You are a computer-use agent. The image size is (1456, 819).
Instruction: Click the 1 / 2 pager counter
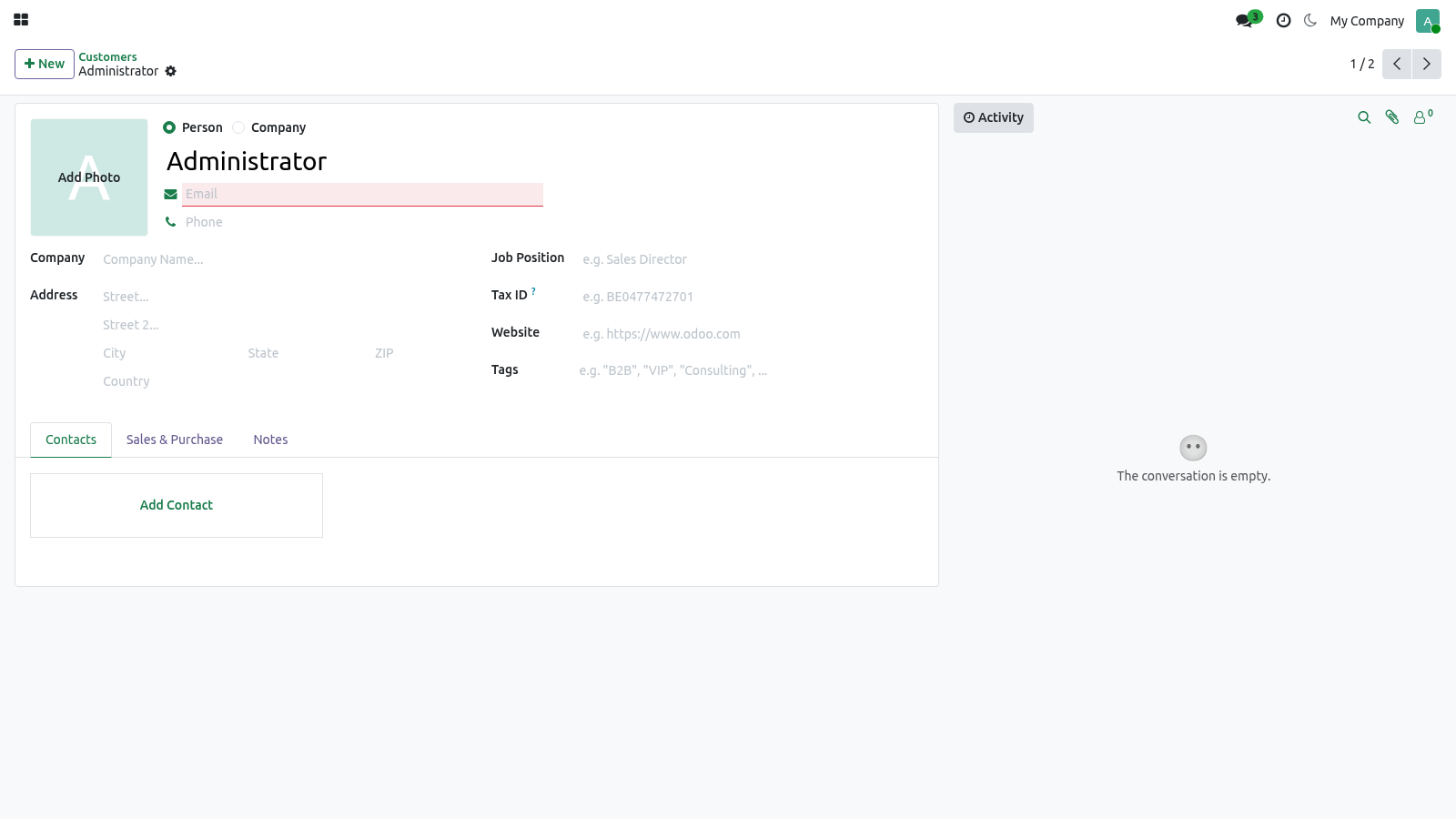(1362, 64)
